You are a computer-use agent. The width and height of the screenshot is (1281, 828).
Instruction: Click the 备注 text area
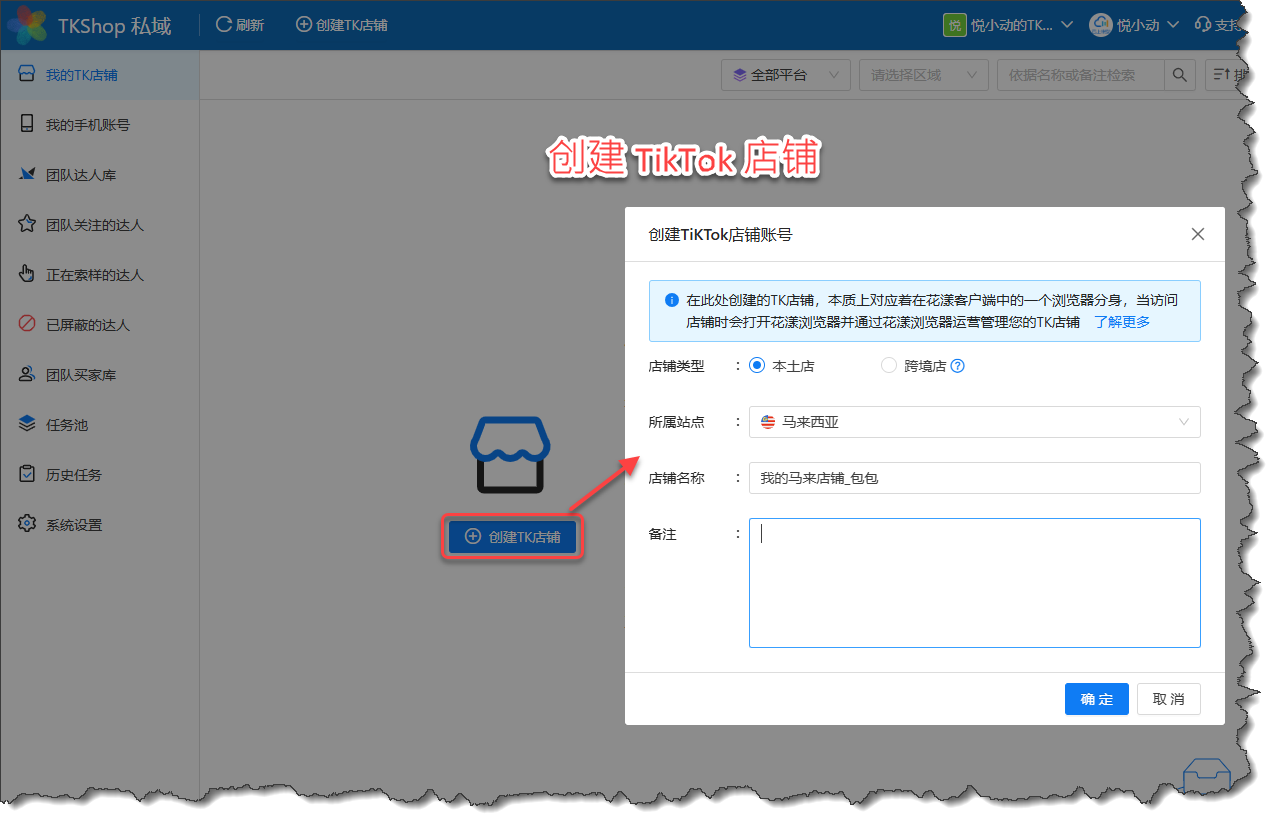click(975, 583)
